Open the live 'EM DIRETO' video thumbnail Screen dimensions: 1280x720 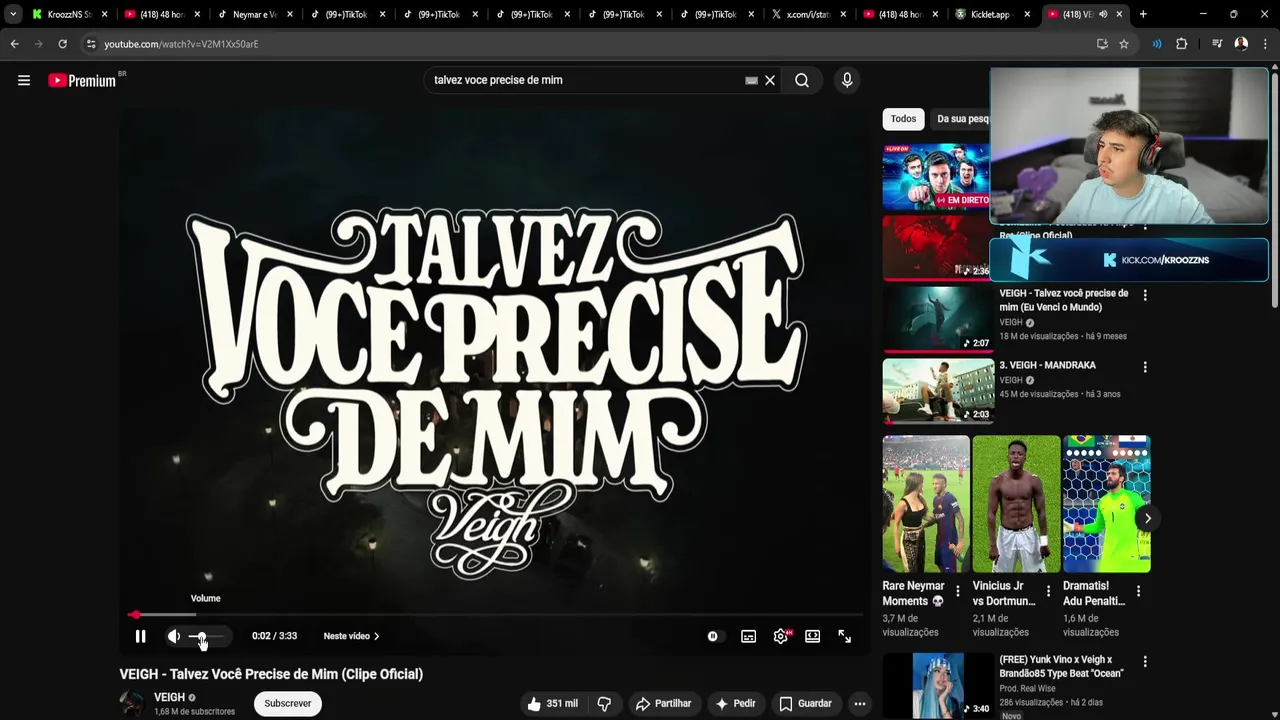tap(936, 177)
